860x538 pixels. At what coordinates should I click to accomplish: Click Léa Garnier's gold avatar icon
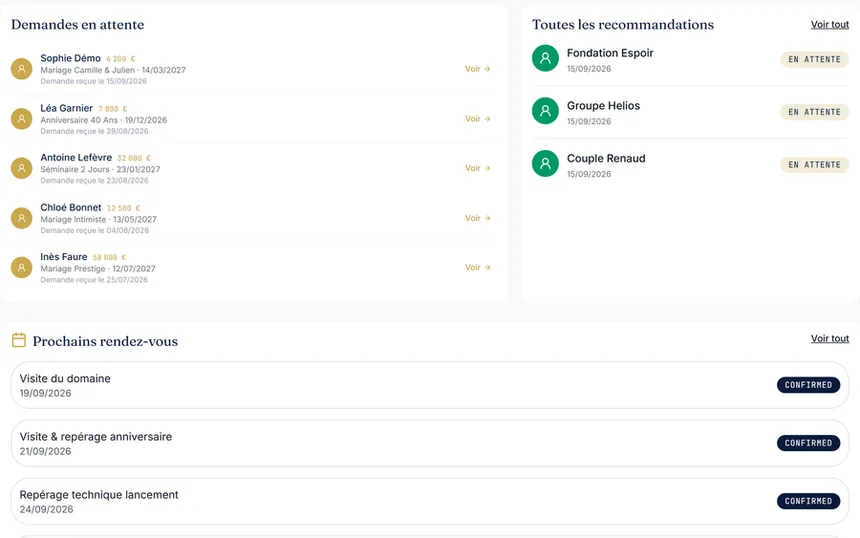tap(21, 118)
